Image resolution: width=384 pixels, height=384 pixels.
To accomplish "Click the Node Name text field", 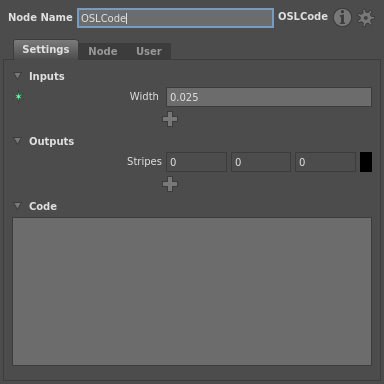I will [x=176, y=18].
